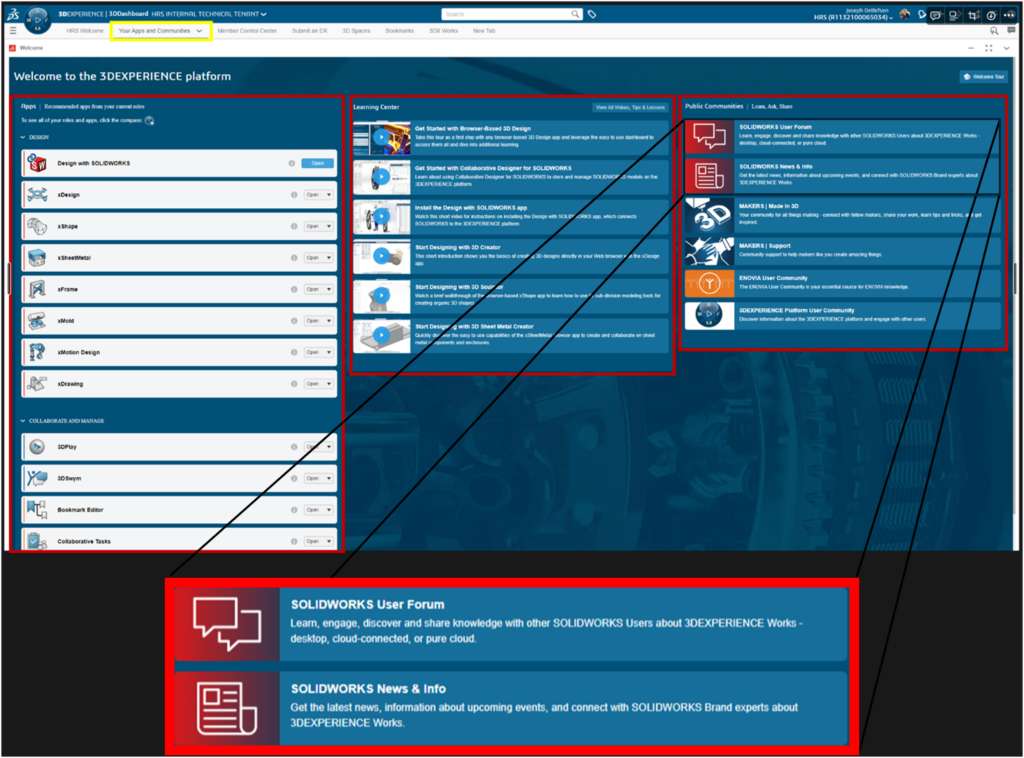Click the SOLIDWORKS User Forum community icon
The image size is (1024, 758).
[709, 136]
